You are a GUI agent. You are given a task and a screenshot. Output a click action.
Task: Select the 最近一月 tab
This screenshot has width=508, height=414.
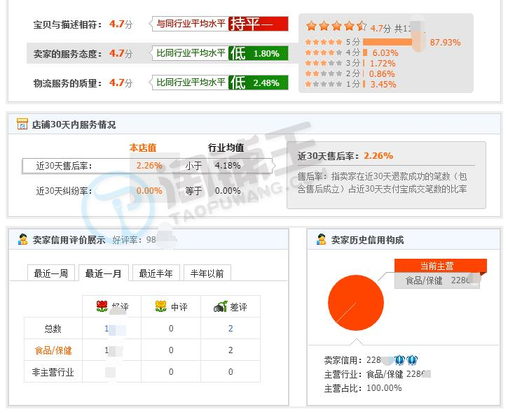103,273
